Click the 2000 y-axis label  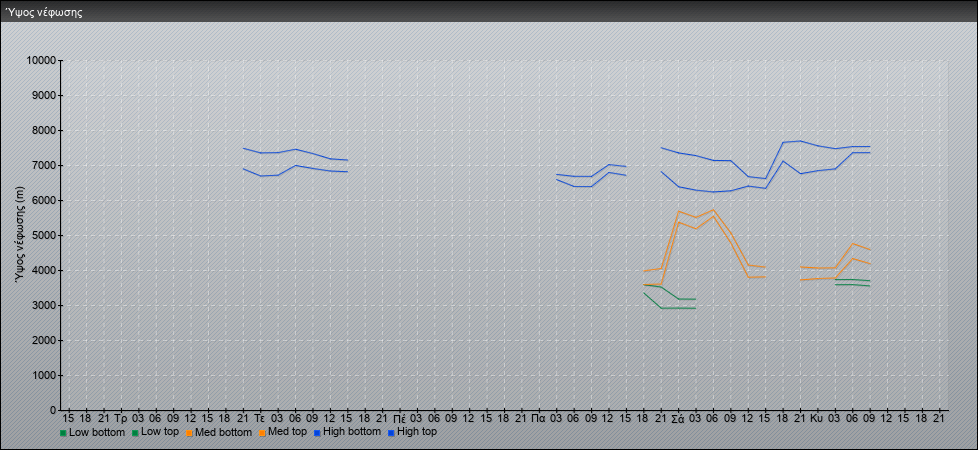pyautogui.click(x=44, y=340)
